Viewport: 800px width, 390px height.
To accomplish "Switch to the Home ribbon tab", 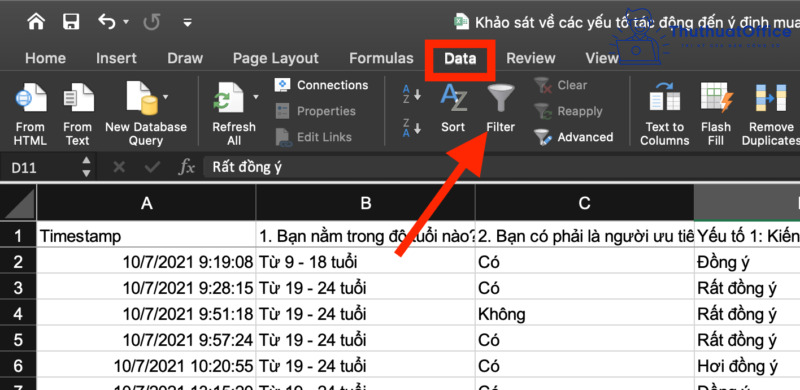I will click(x=45, y=58).
